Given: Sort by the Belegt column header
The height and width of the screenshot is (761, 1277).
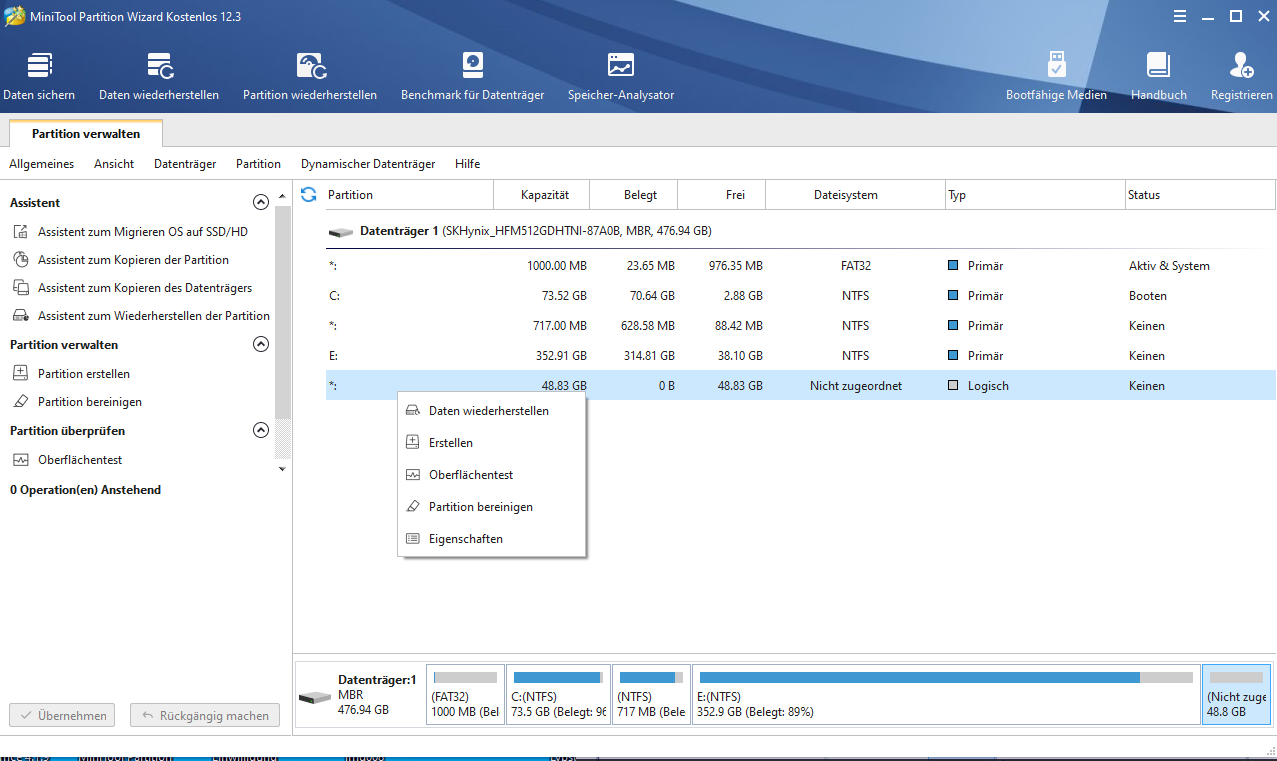Looking at the screenshot, I should (634, 195).
